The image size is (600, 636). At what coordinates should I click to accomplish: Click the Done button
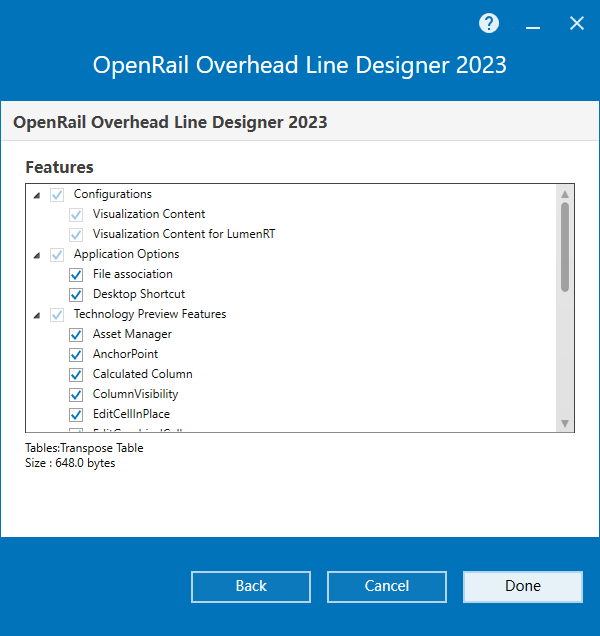[523, 587]
